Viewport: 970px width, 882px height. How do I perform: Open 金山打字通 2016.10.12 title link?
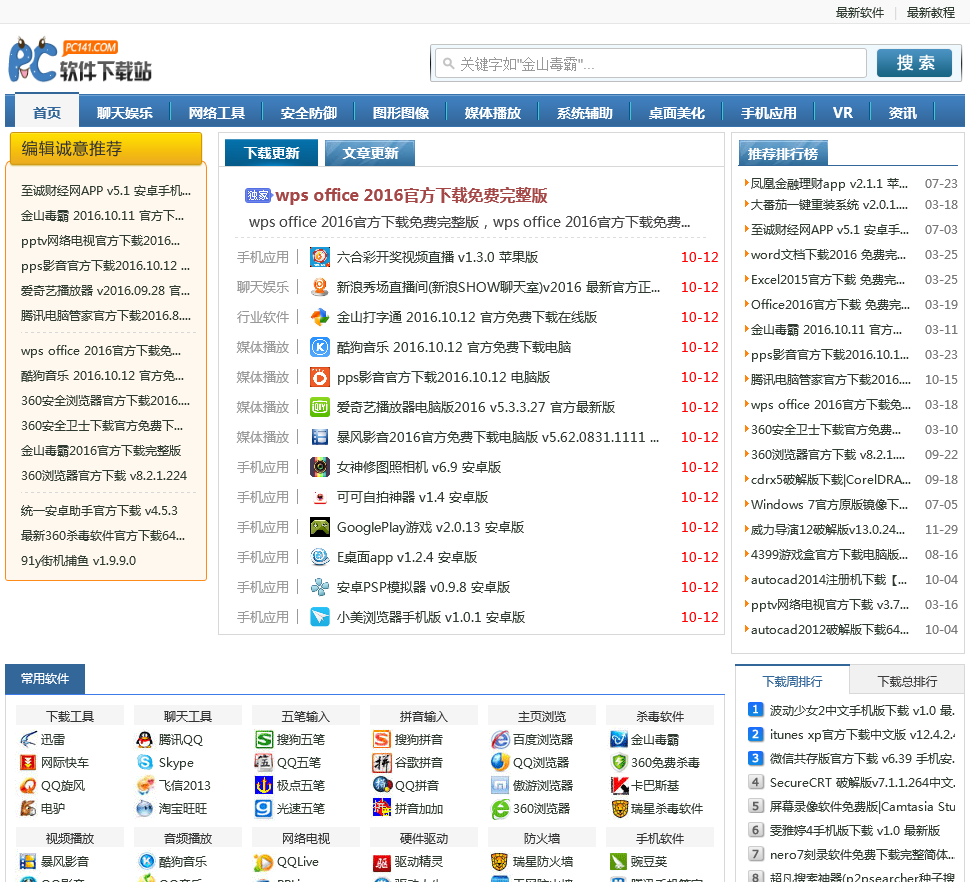pyautogui.click(x=466, y=317)
